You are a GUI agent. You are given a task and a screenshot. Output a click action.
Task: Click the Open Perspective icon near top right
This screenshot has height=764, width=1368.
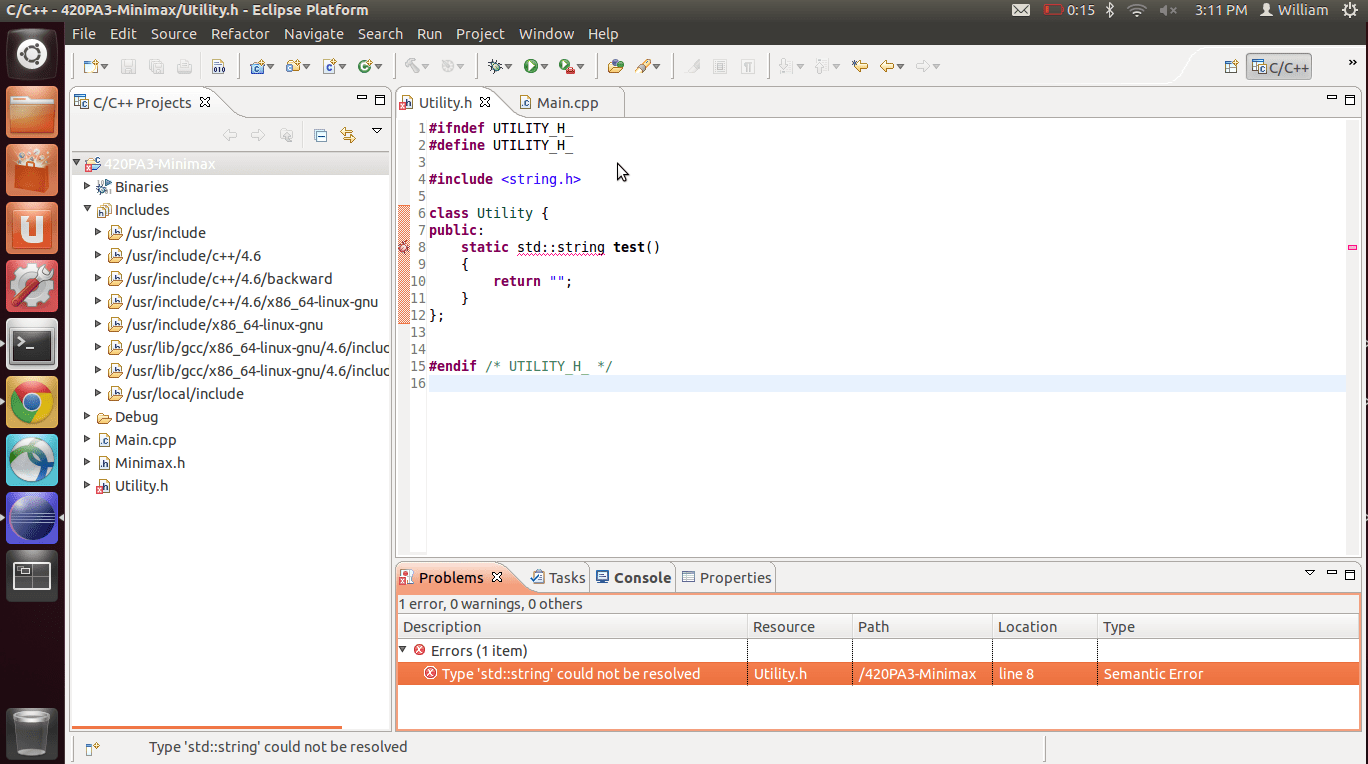pyautogui.click(x=1231, y=67)
